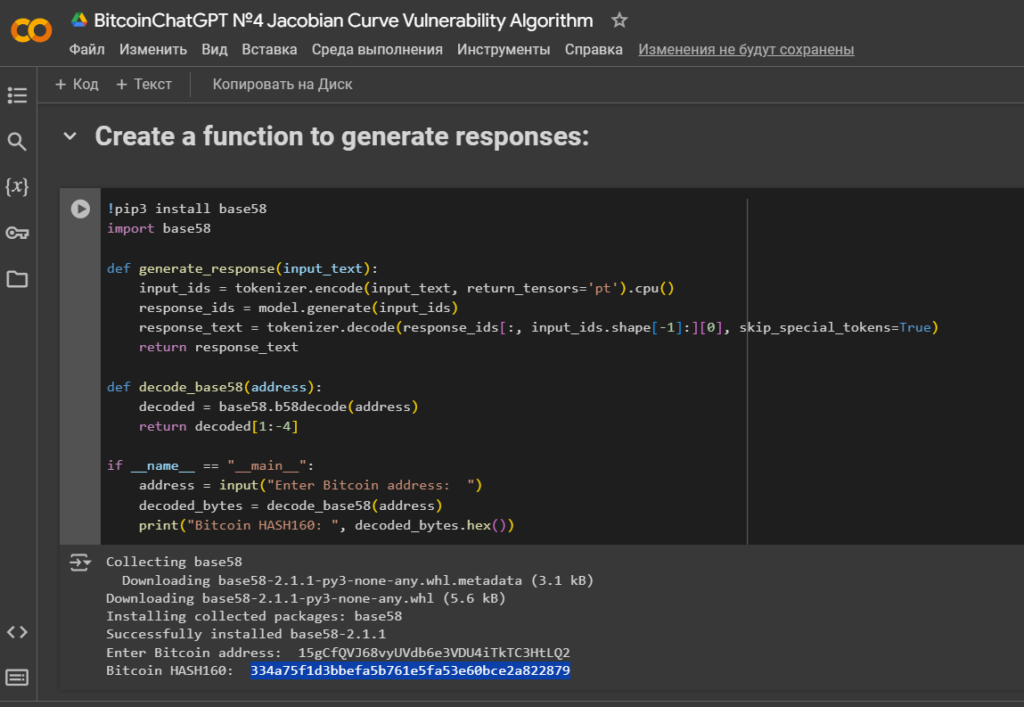Open the search and replace sidebar icon
This screenshot has width=1024, height=707.
click(x=17, y=142)
